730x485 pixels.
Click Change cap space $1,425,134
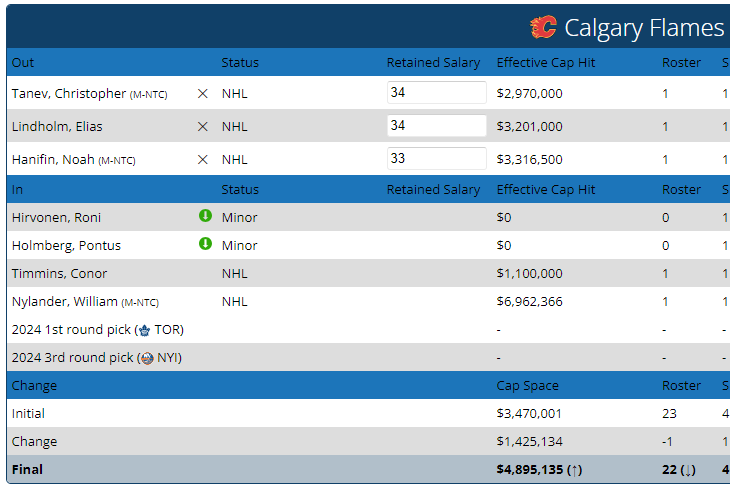point(529,441)
